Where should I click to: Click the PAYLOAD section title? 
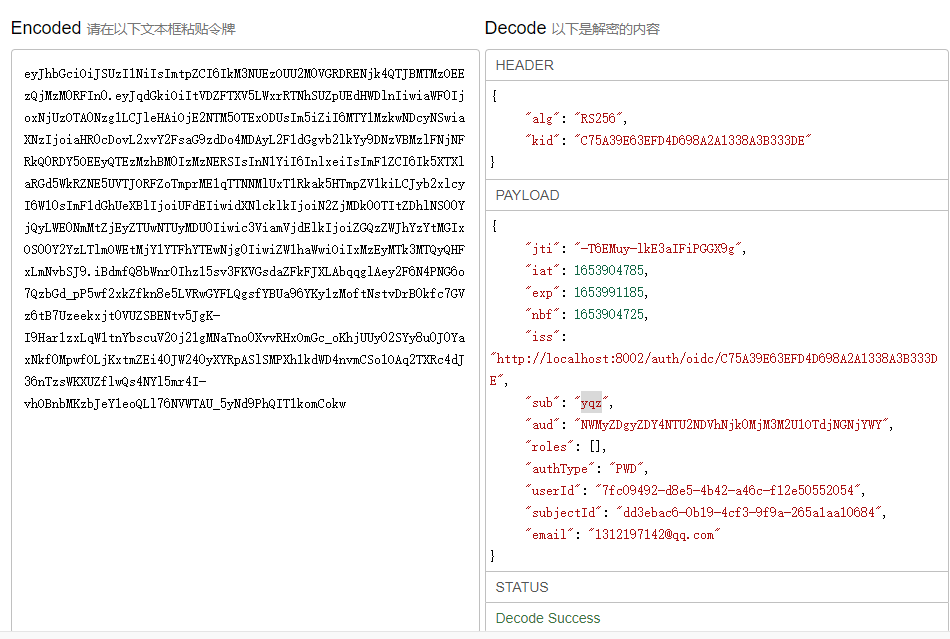(527, 195)
